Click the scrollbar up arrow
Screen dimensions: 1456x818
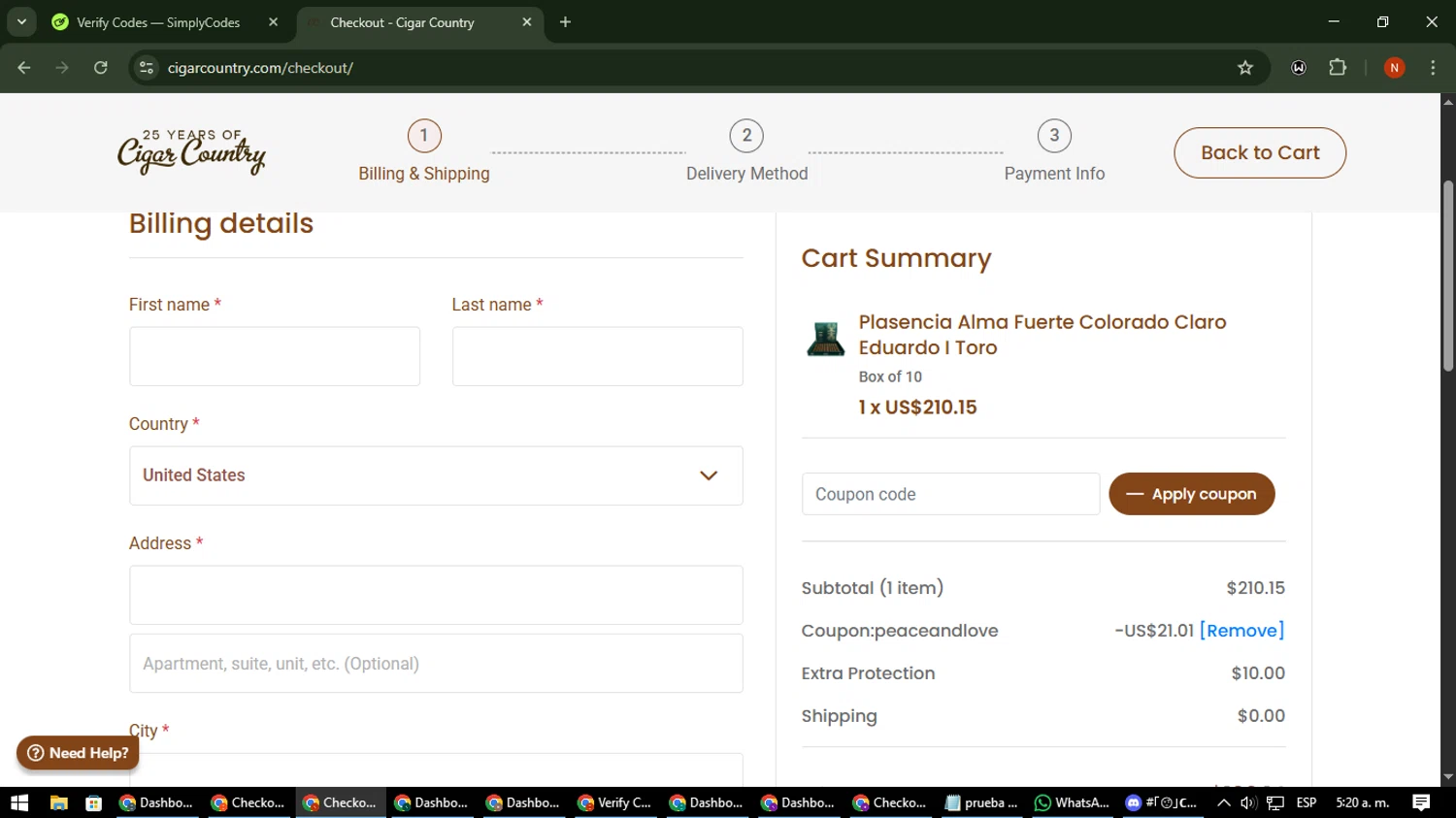1448,101
